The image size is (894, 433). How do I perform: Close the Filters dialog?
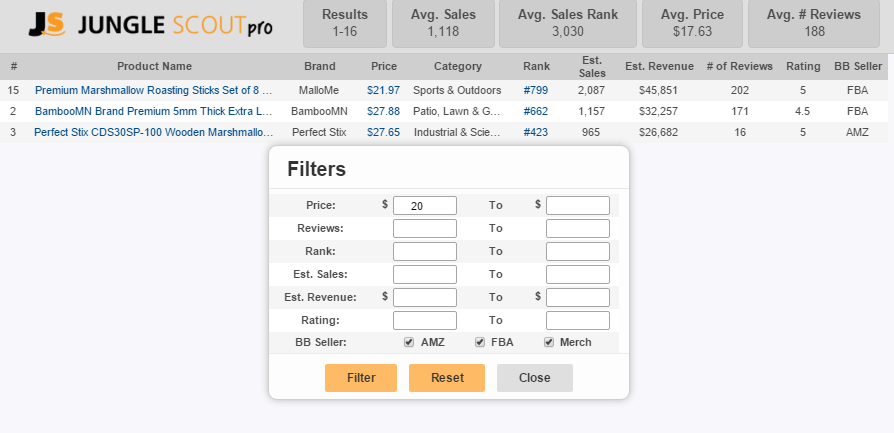point(535,378)
